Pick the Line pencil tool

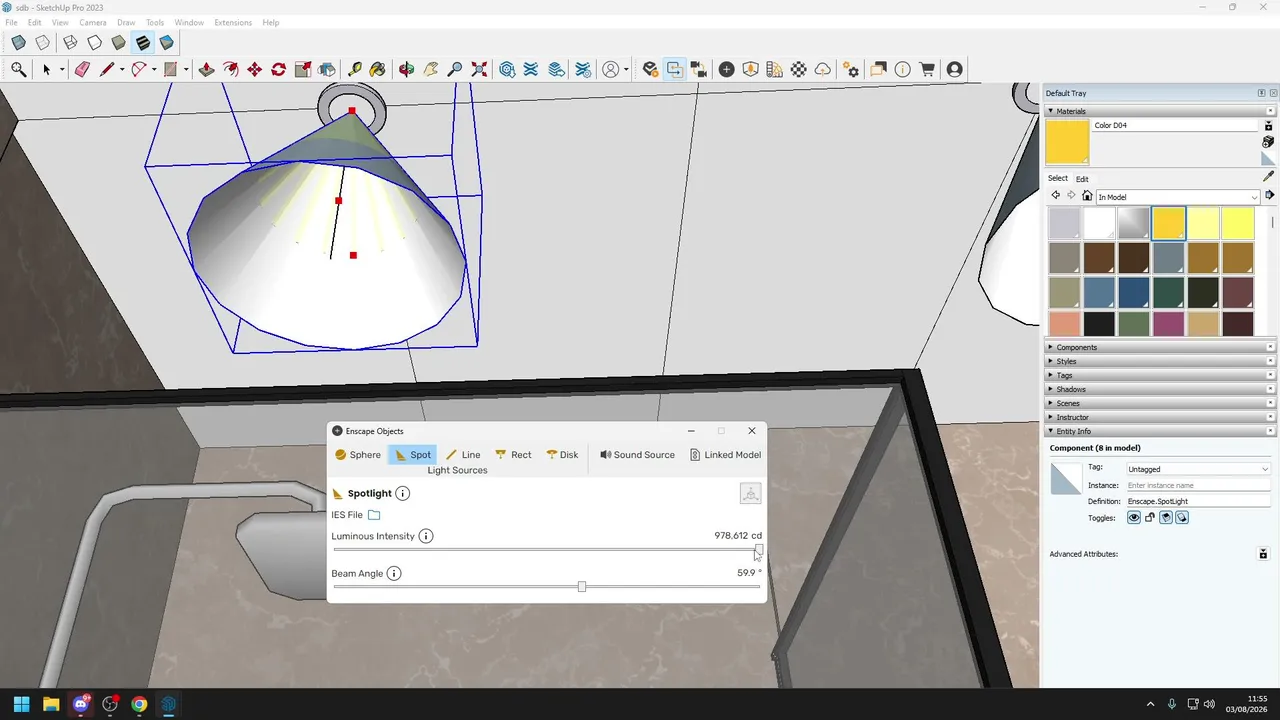click(x=106, y=69)
